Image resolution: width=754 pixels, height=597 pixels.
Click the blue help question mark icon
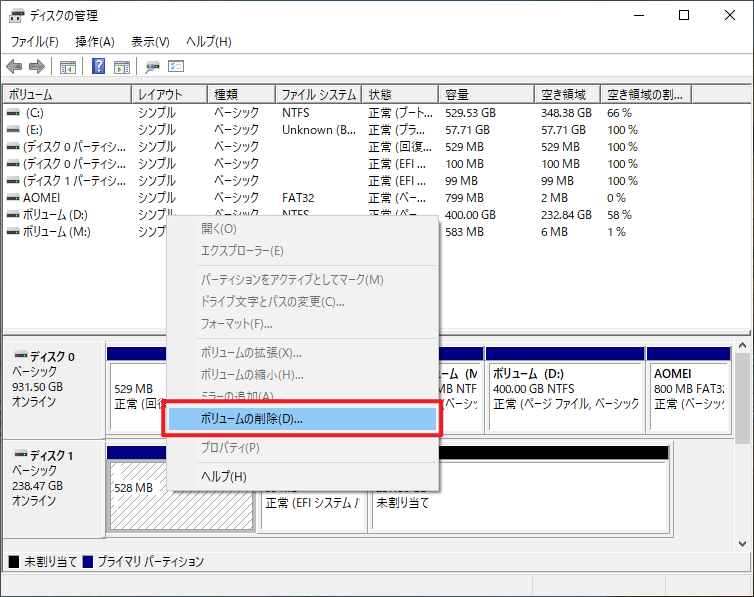[99, 67]
